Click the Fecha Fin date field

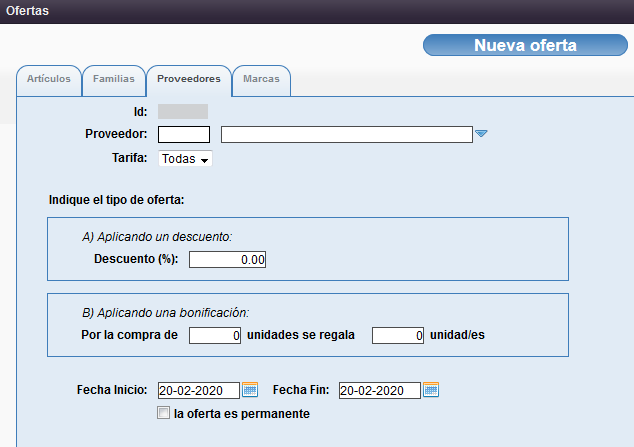pos(380,390)
